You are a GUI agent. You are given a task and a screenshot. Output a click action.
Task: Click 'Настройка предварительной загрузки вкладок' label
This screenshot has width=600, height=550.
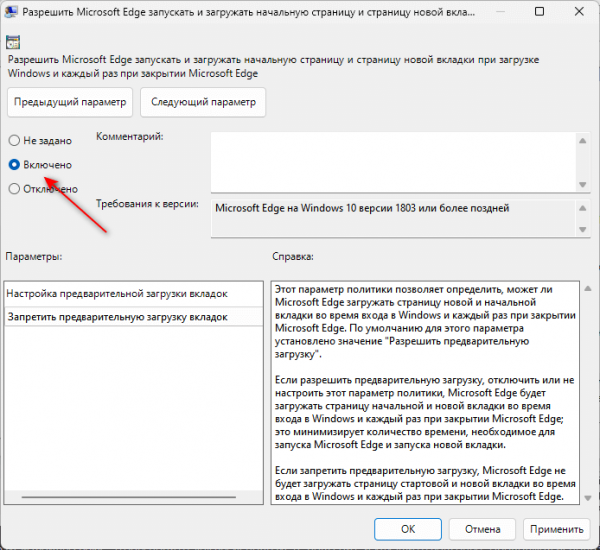click(117, 294)
